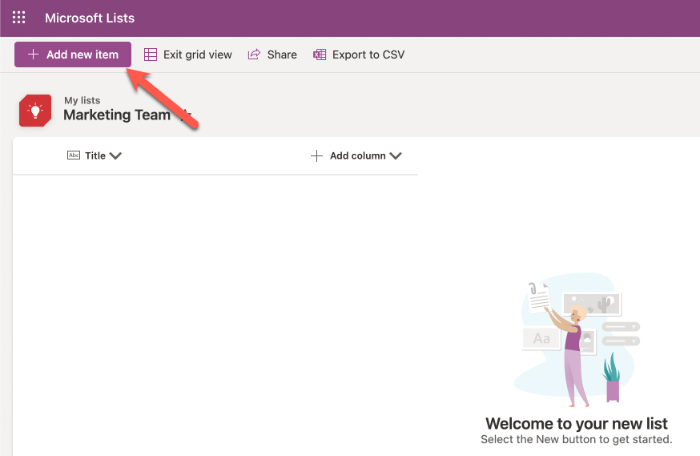The image size is (700, 456).
Task: Open the app launcher waffle icon
Action: [x=19, y=17]
